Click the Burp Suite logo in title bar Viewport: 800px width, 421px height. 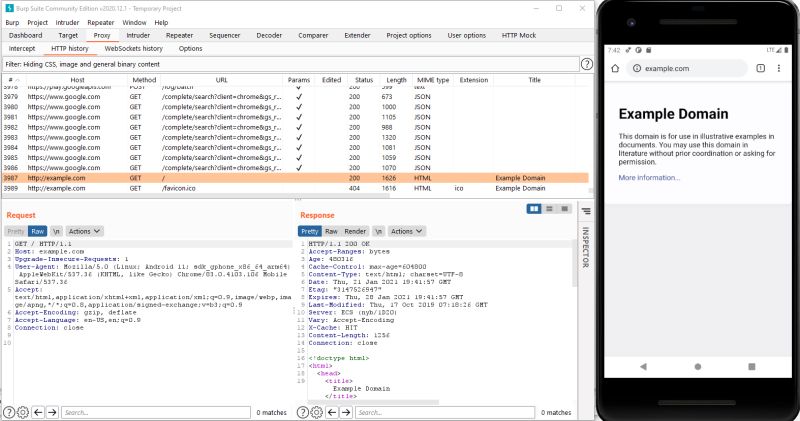(x=9, y=8)
